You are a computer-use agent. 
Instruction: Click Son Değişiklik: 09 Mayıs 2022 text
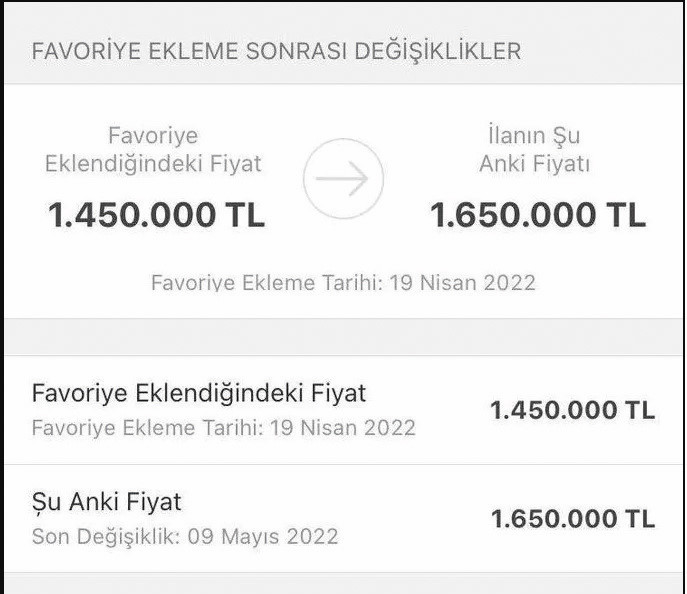pos(185,536)
